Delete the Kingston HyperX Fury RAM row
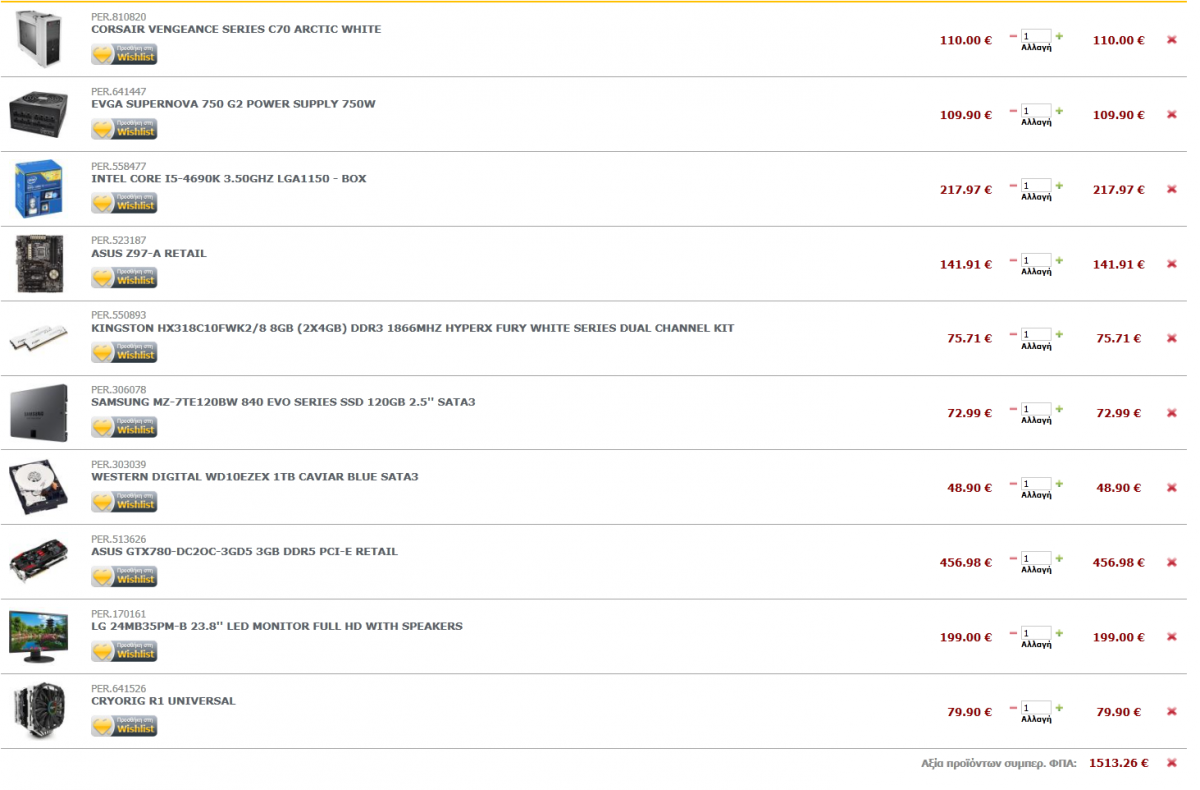The image size is (1200, 790). pos(1172,338)
